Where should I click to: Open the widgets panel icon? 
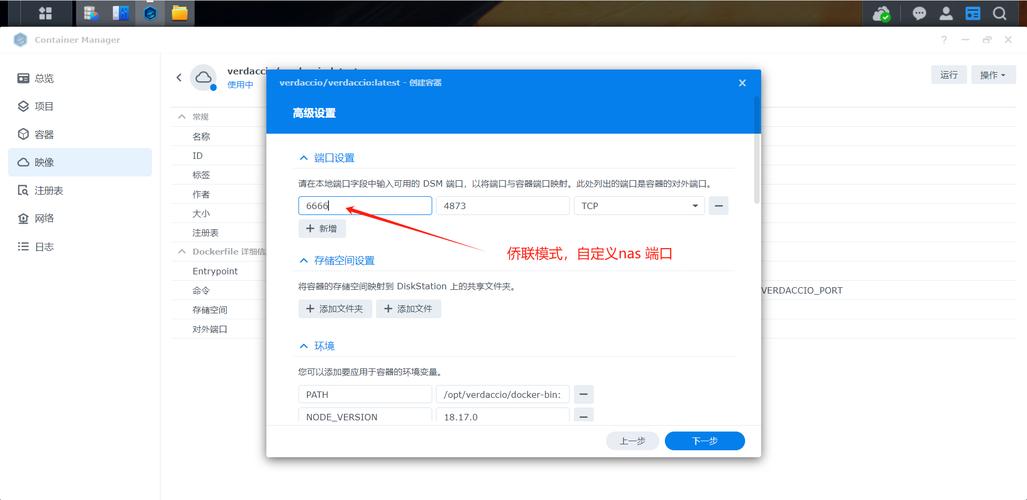pyautogui.click(x=973, y=13)
